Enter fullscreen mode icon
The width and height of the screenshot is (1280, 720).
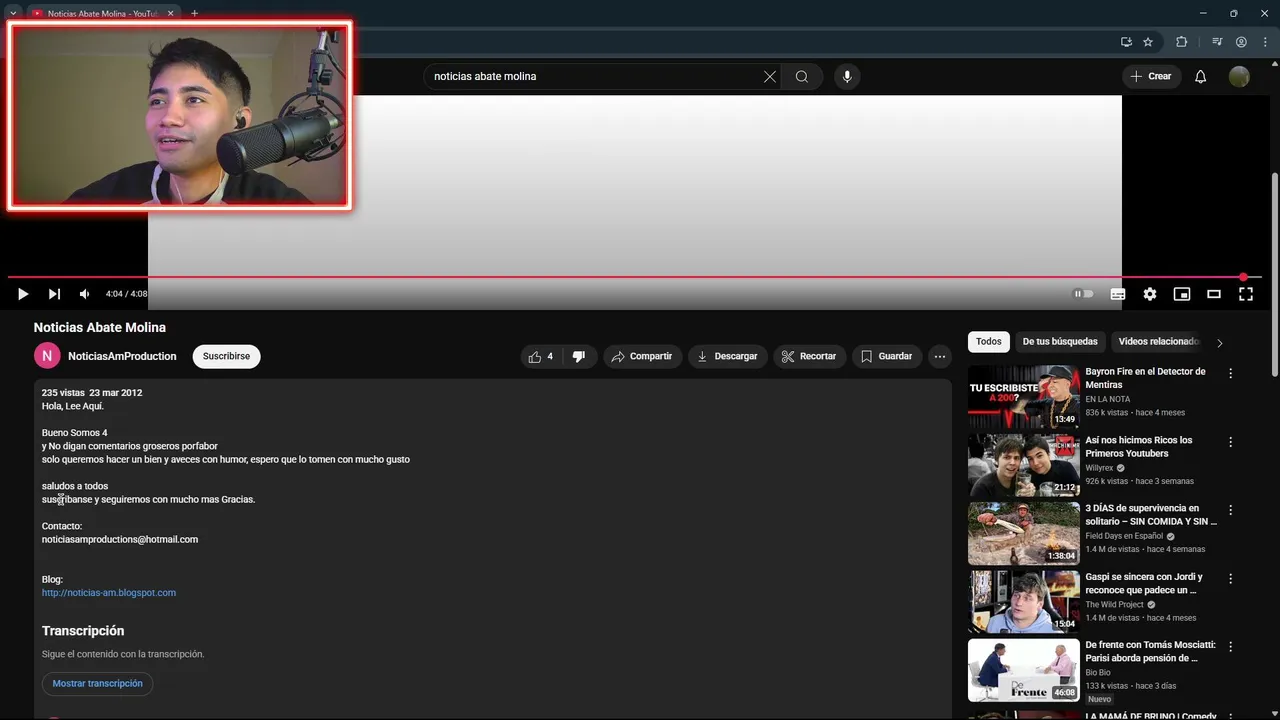(1246, 294)
